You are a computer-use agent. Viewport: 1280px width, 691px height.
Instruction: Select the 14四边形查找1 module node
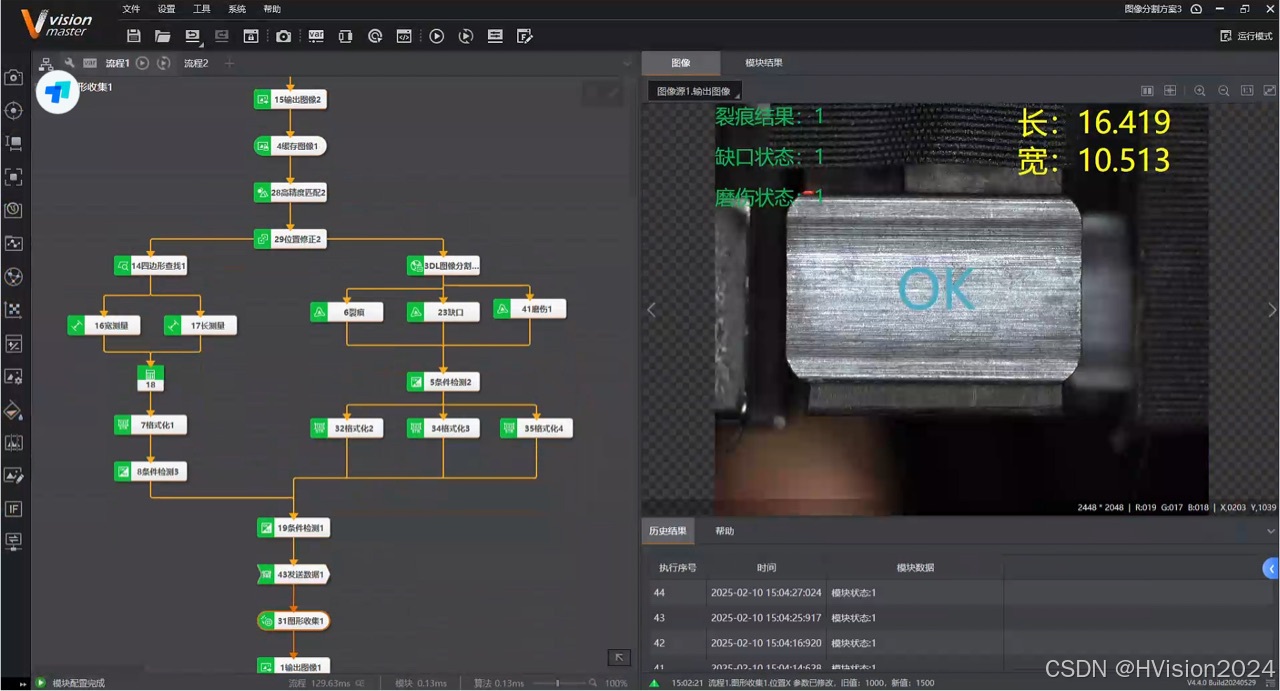[x=152, y=266]
